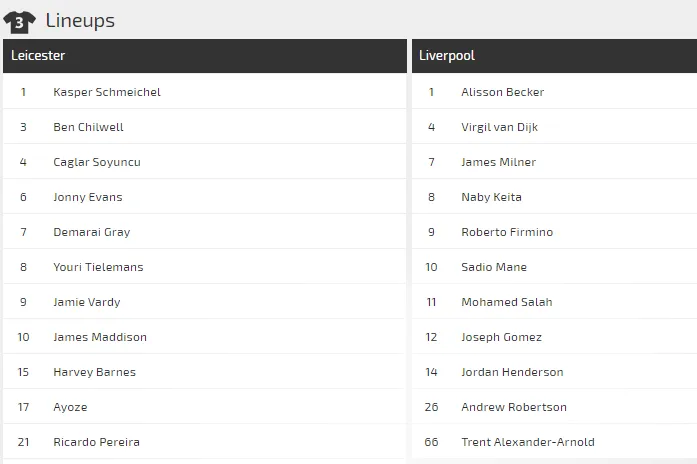Select Jamie Vardy from lineup
The image size is (697, 464).
pos(85,302)
